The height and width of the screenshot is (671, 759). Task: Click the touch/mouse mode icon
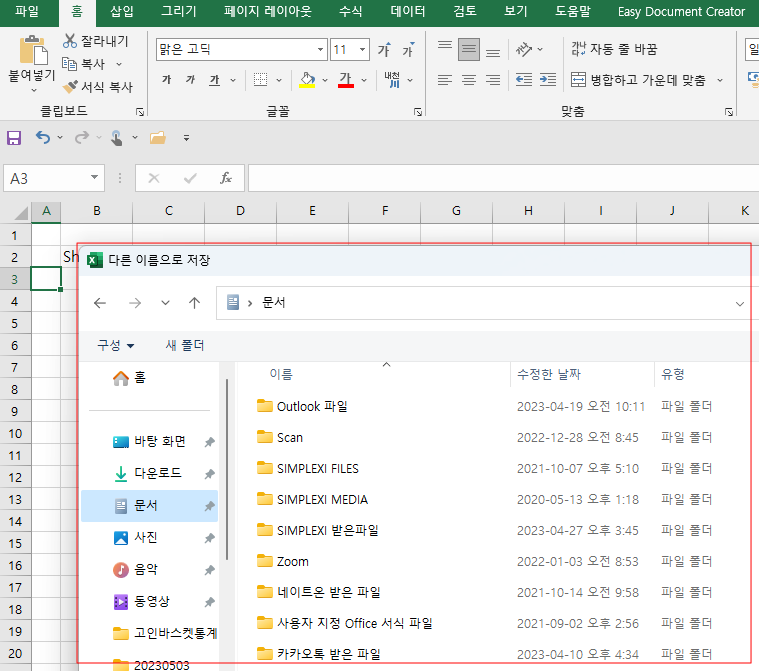point(117,138)
